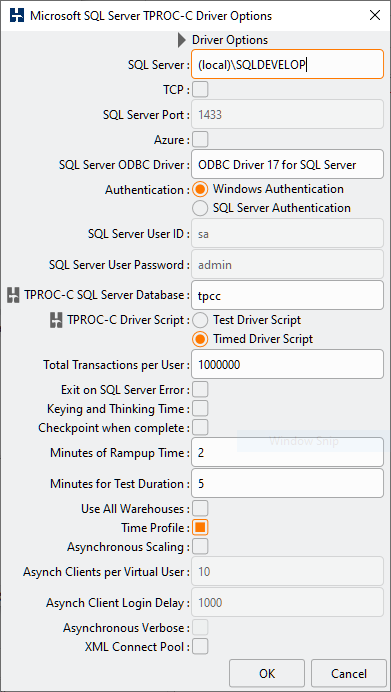Click Total Transactions per User field
Image resolution: width=391 pixels, height=692 pixels.
tap(288, 365)
